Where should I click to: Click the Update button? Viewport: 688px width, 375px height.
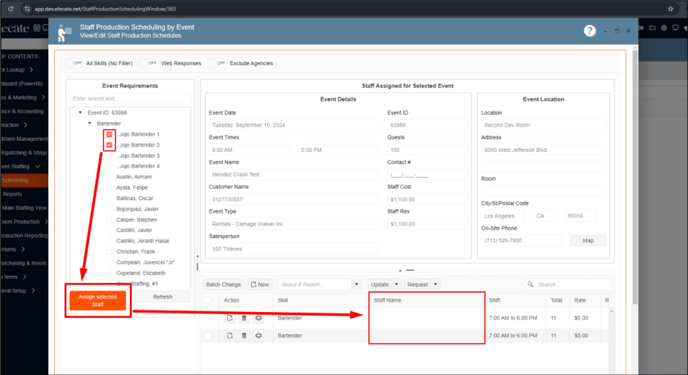[380, 284]
